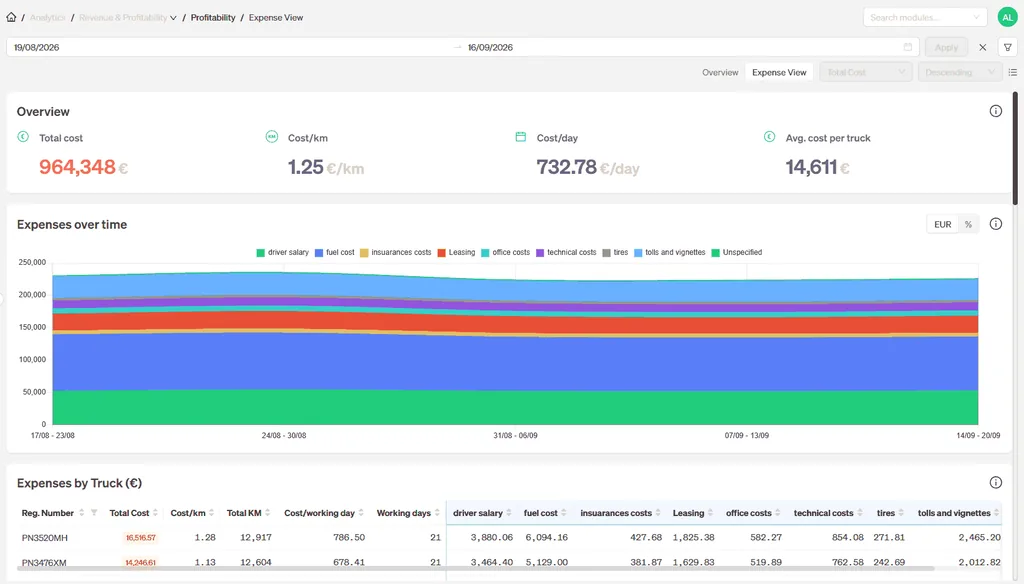Sort by the Leasing column arrows
1024x584 pixels.
coord(711,513)
